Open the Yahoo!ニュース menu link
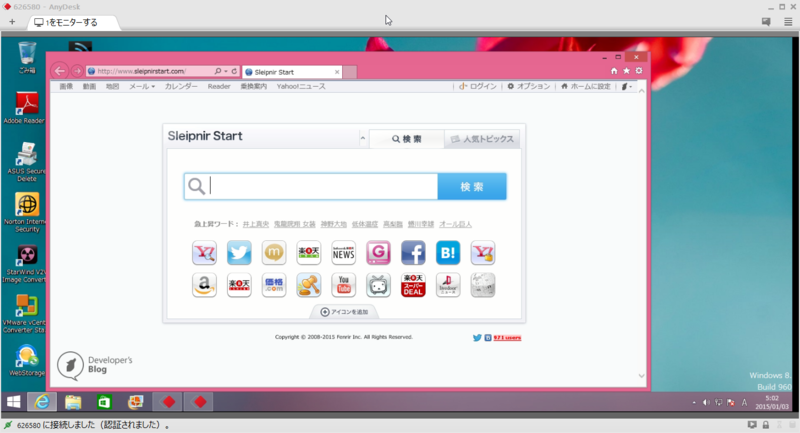 pos(301,86)
